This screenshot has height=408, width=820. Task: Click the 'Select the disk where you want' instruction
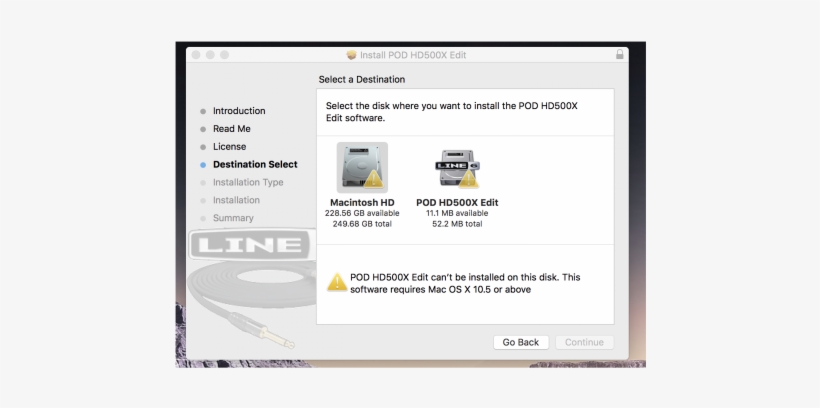point(452,112)
